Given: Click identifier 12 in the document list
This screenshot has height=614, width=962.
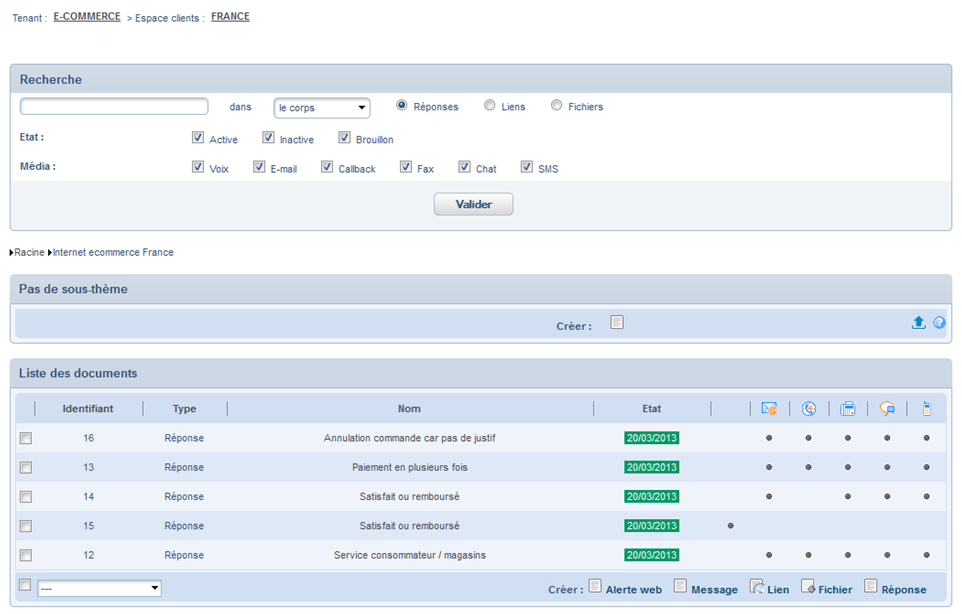Looking at the screenshot, I should (88, 555).
